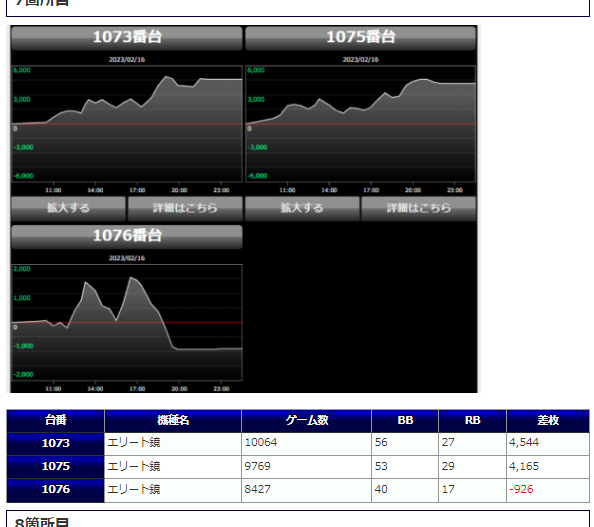The image size is (594, 527).
Task: Open 詳細はこちら for machine 1073
Action: coord(185,208)
